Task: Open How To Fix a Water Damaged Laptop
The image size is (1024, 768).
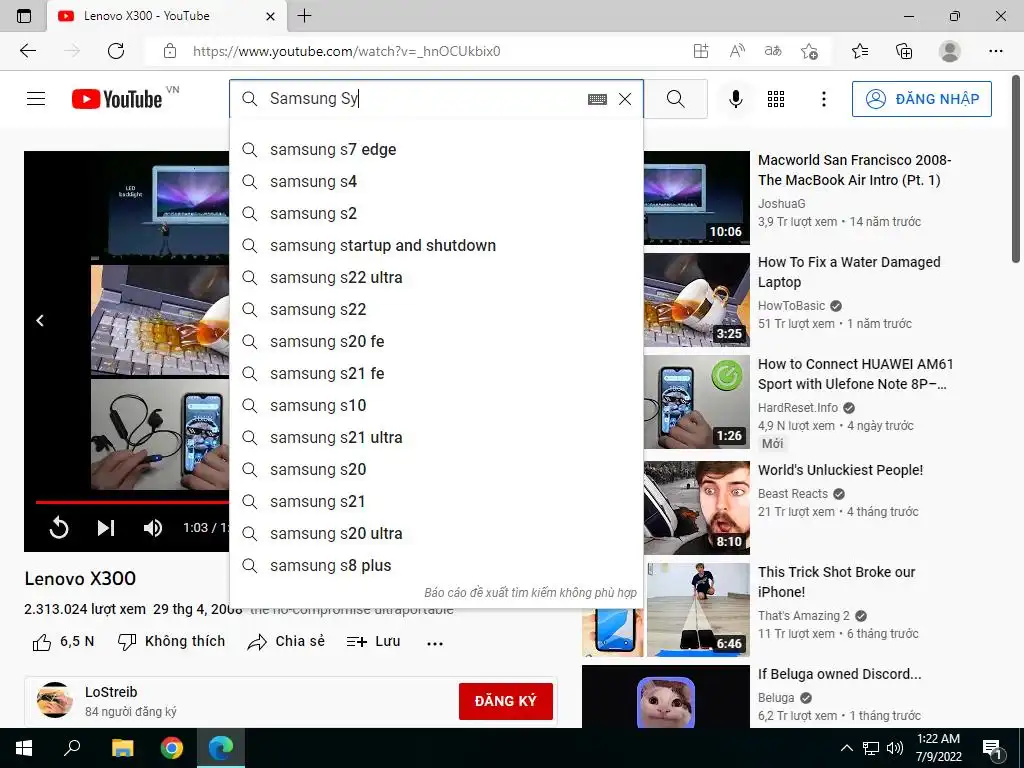Action: click(849, 272)
